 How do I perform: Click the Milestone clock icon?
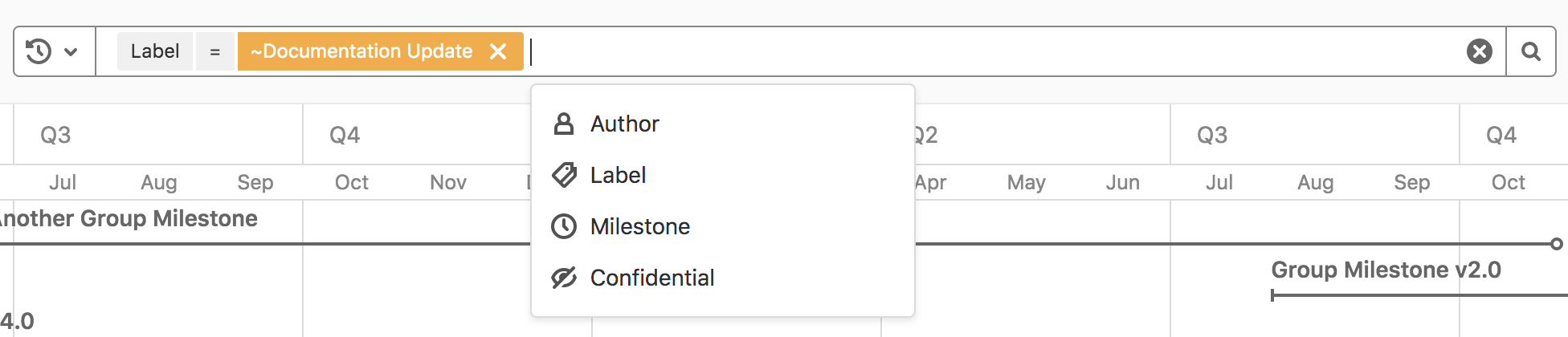click(564, 226)
